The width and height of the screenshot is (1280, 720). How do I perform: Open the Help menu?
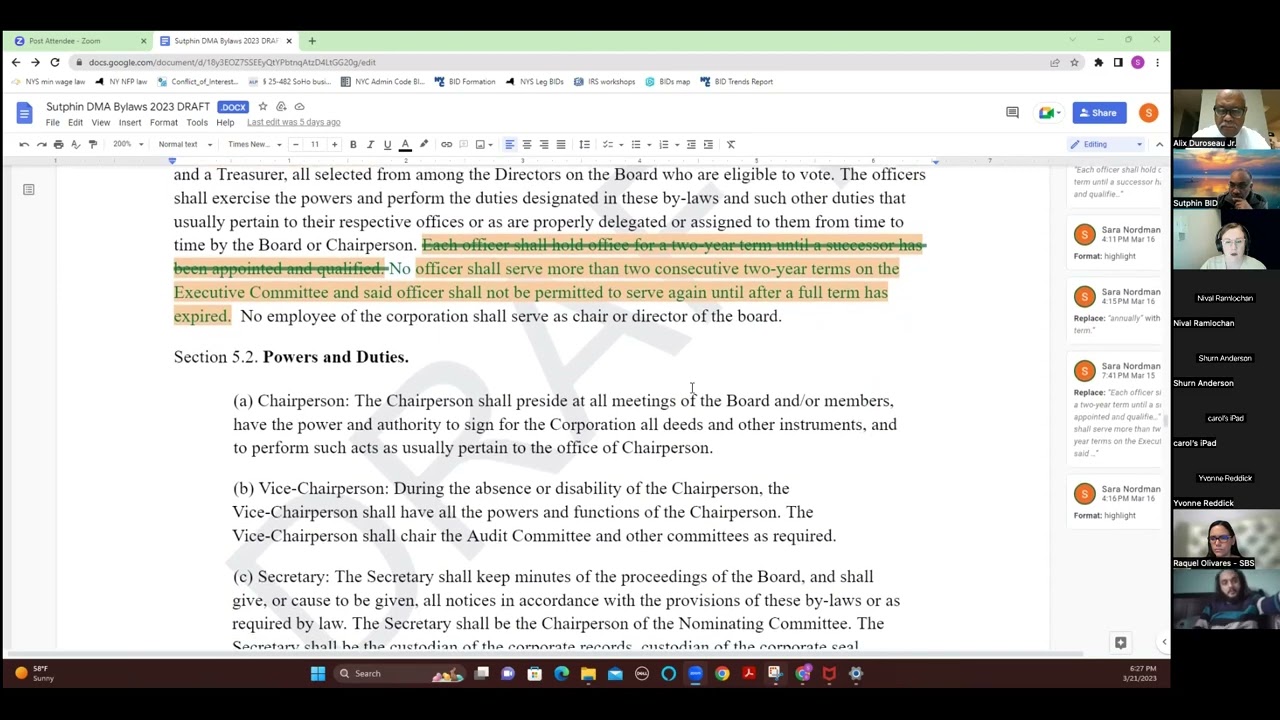point(225,122)
